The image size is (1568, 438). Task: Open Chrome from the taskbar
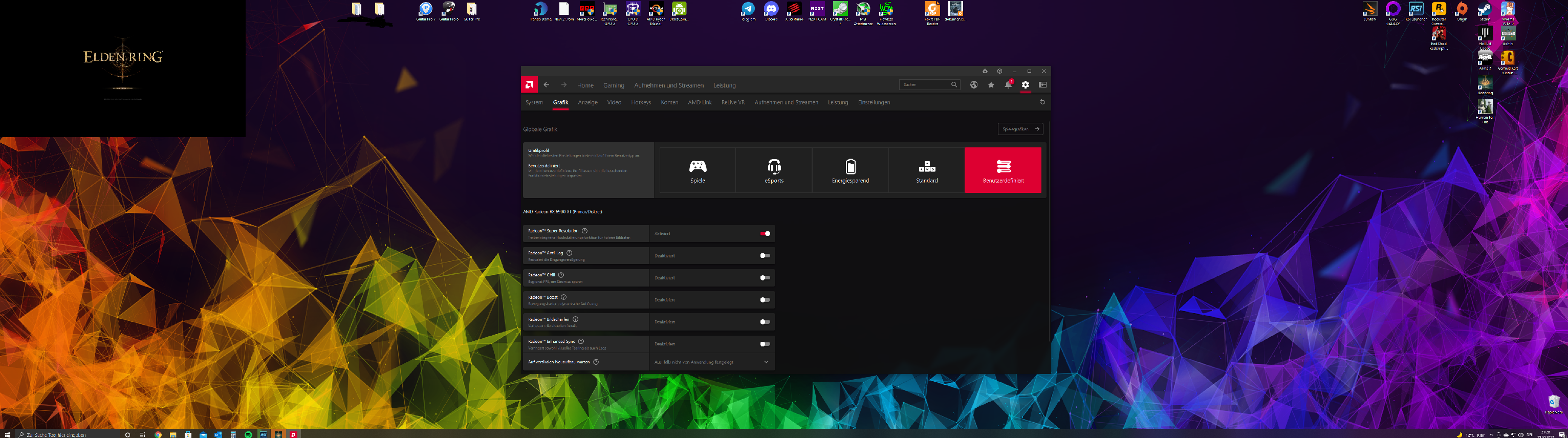(x=158, y=434)
